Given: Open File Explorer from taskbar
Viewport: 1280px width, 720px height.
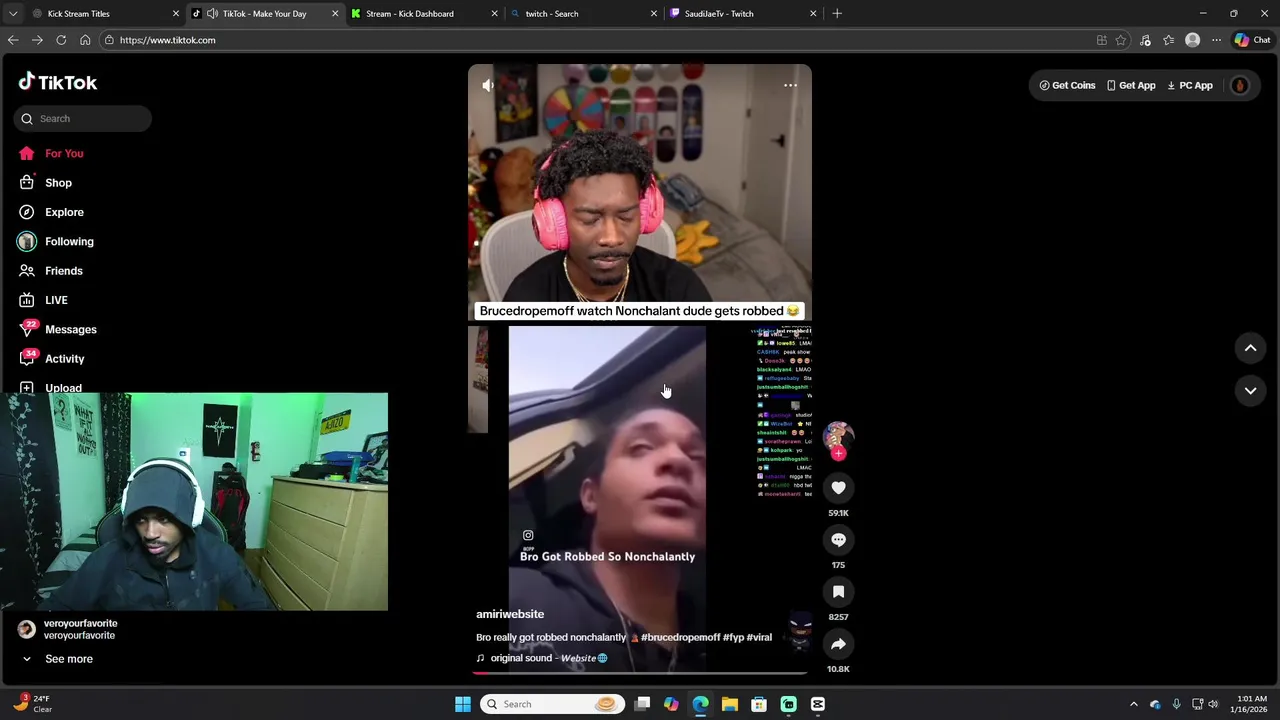Looking at the screenshot, I should (x=730, y=704).
